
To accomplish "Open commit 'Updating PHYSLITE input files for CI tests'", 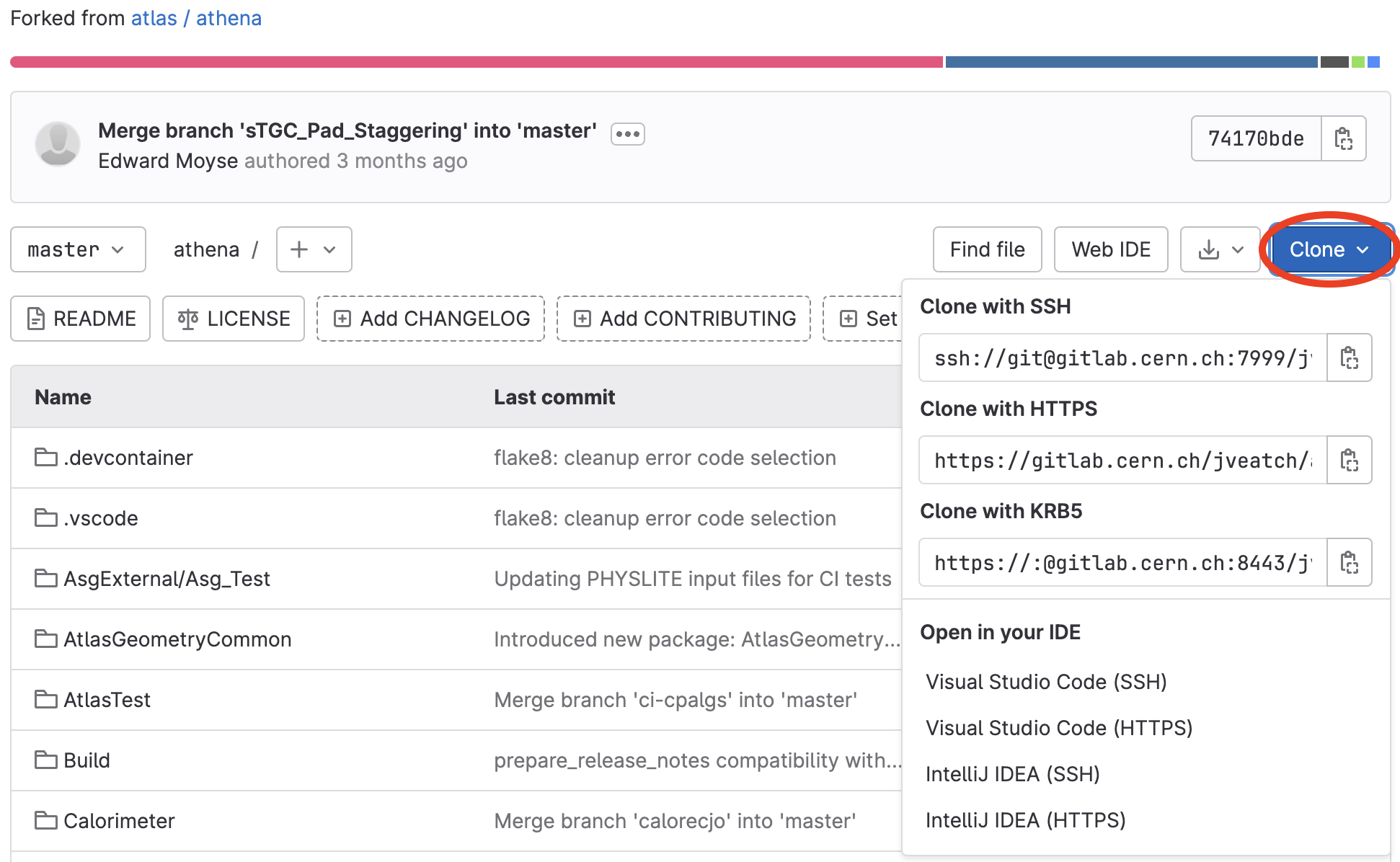I will (693, 579).
